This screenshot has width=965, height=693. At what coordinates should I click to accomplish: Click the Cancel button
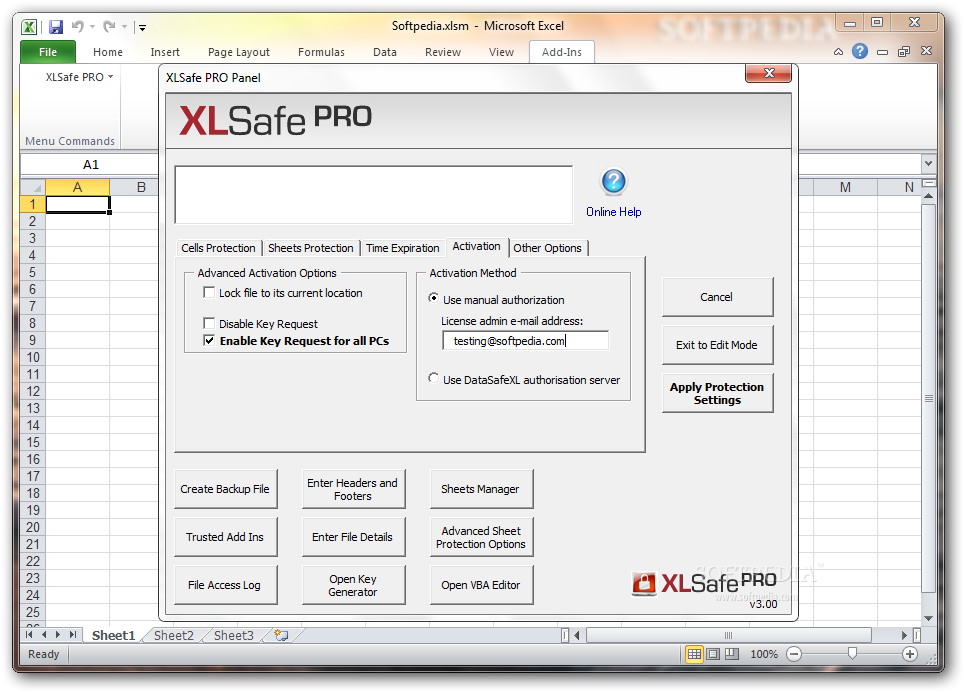pos(717,297)
